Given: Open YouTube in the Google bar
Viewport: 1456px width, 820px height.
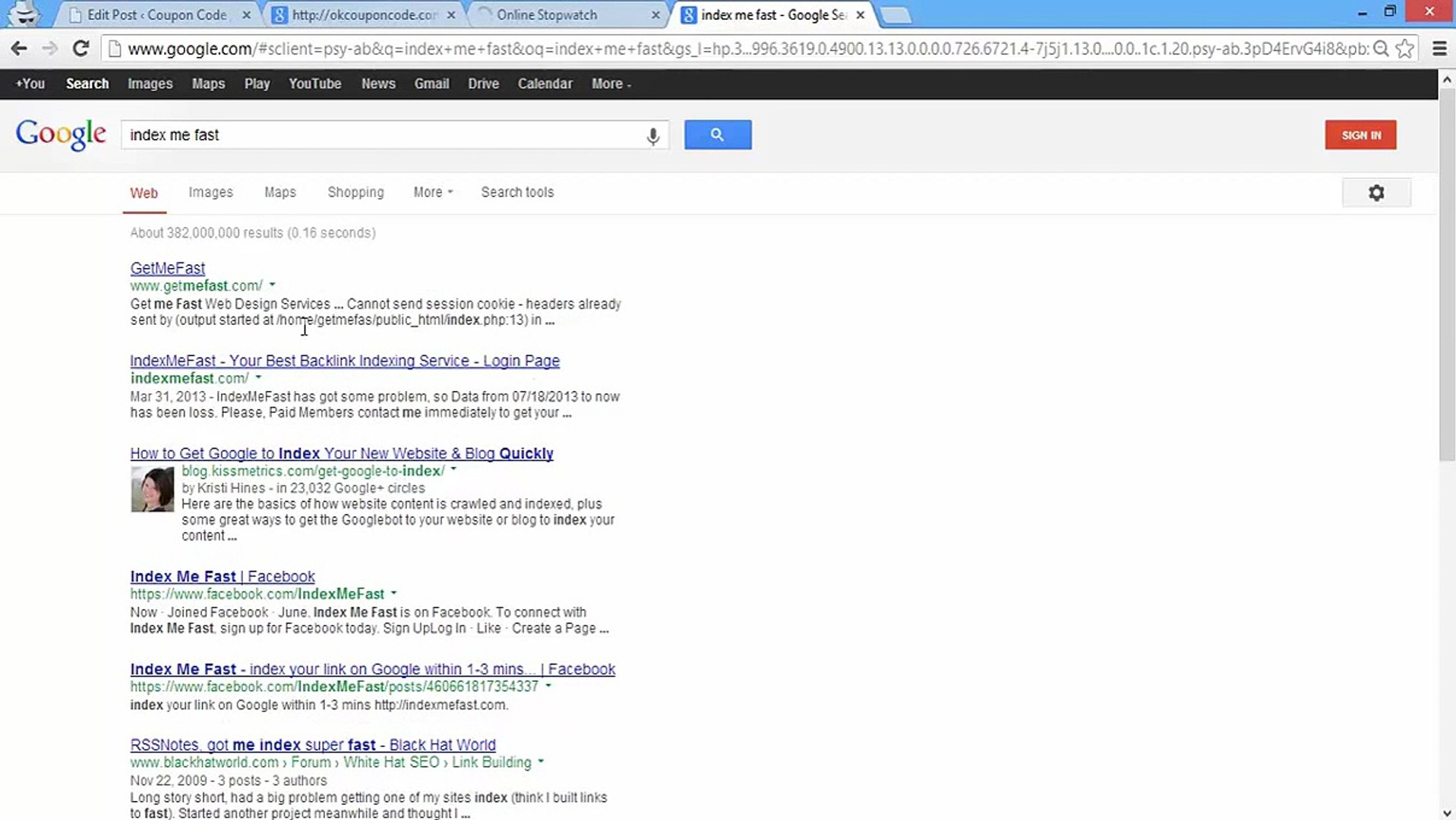Looking at the screenshot, I should (x=314, y=84).
